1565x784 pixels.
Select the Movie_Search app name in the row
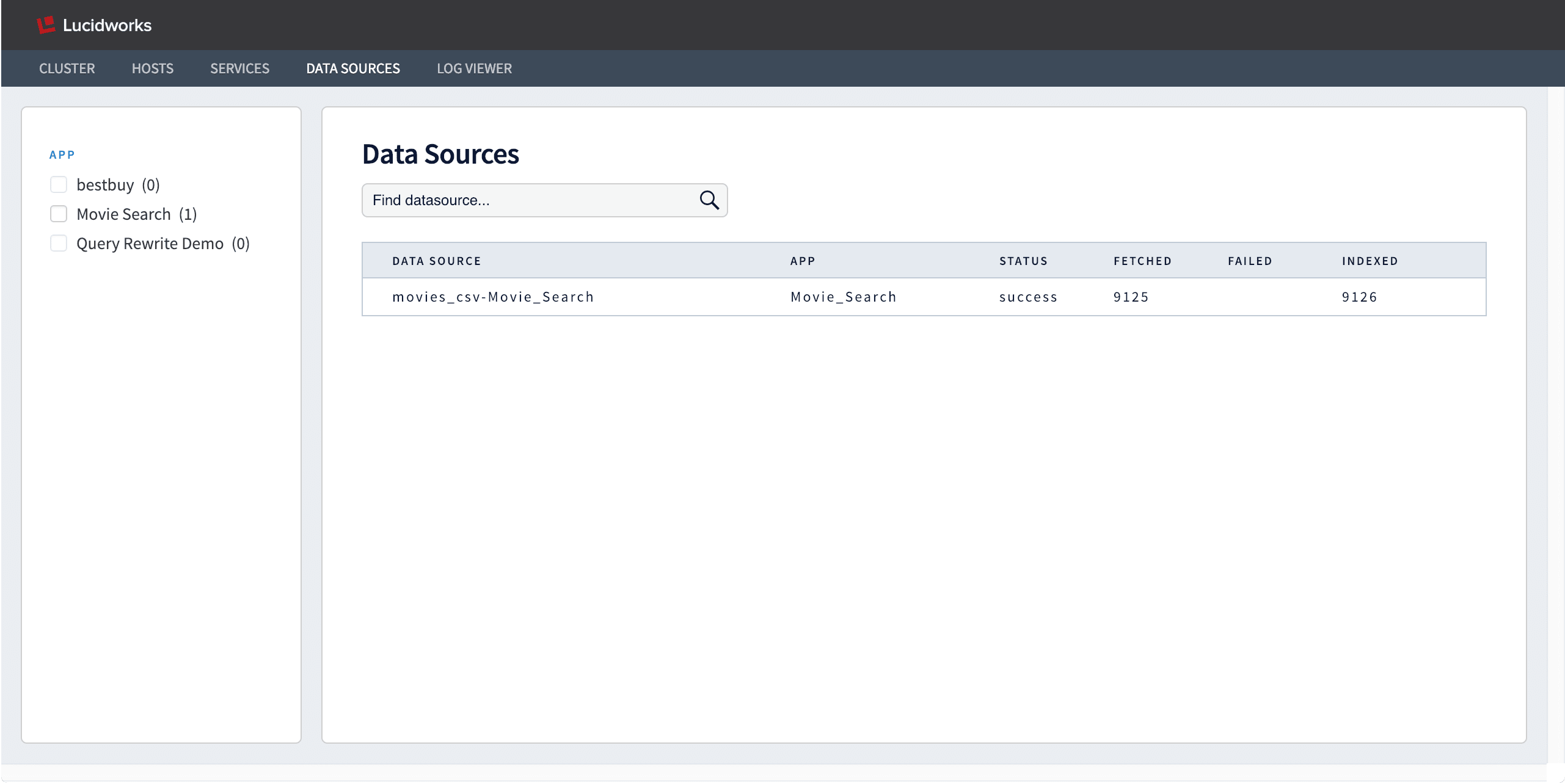(x=842, y=297)
